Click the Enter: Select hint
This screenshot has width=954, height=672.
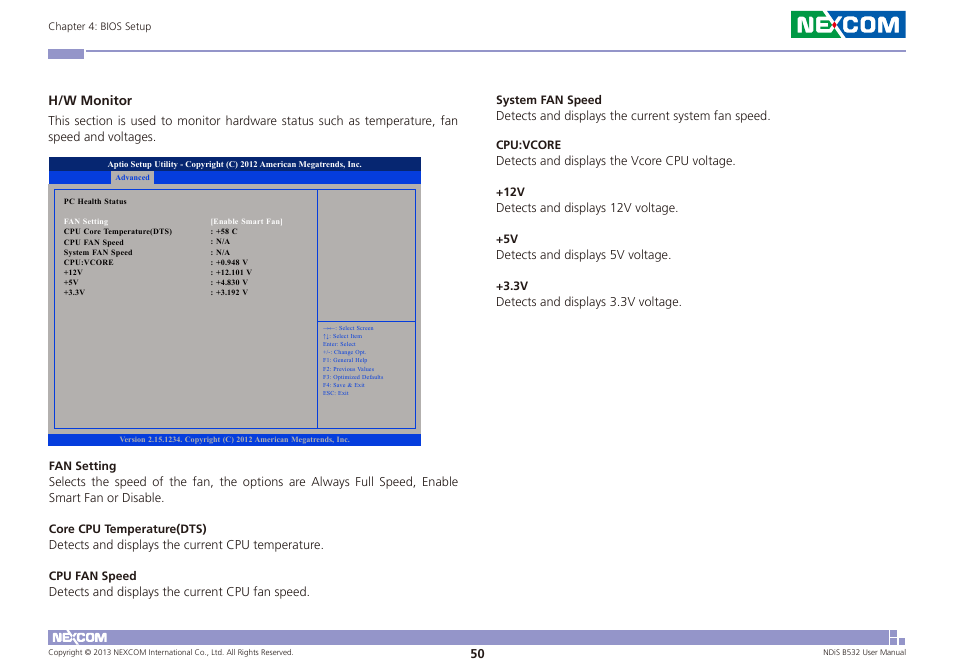coord(339,344)
